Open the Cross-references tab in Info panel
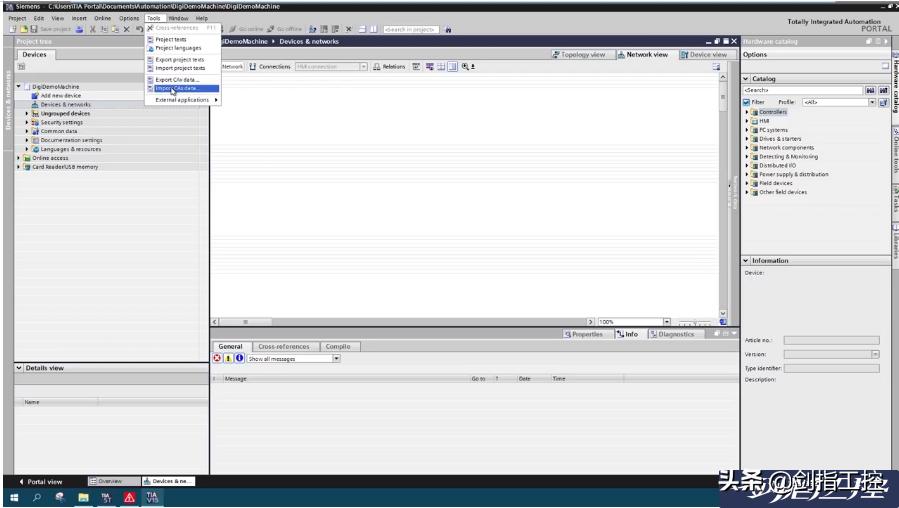Viewport: 899px width, 508px height. click(284, 346)
